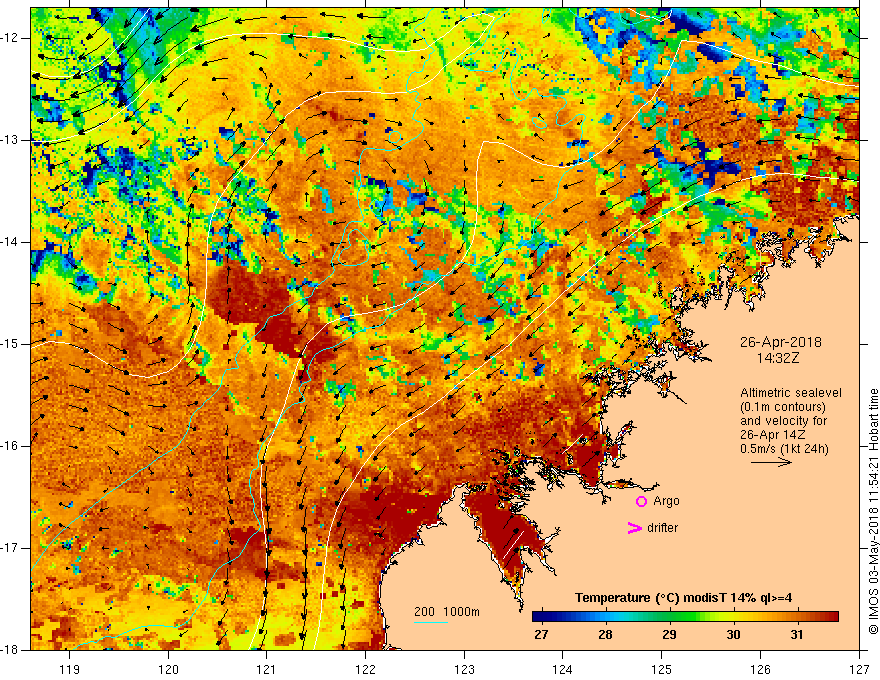Viewport: 880px width, 680px height.
Task: Click the Altimetric sealevel caption line
Action: (791, 393)
